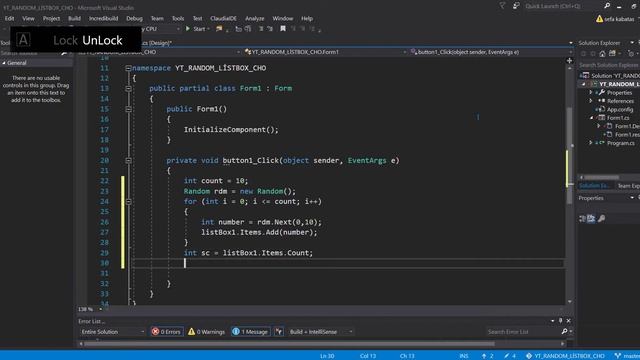Click the repository YT_RANDOM_LISTBOX_CHO in status bar
The height and width of the screenshot is (360, 640).
click(565, 356)
